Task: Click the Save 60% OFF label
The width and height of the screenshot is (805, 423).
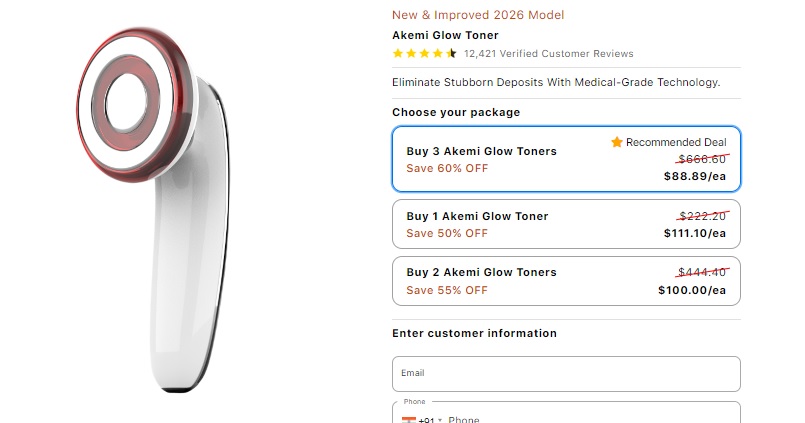Action: click(447, 168)
